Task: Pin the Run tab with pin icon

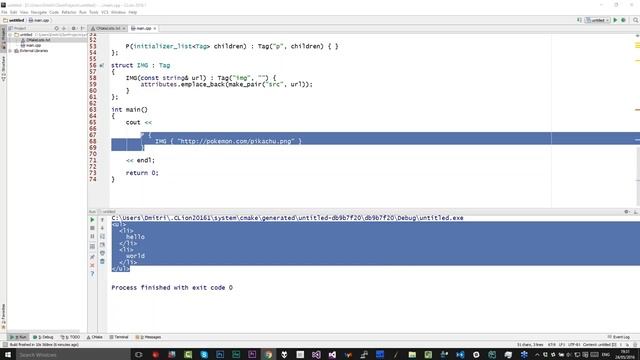Action: [92, 257]
